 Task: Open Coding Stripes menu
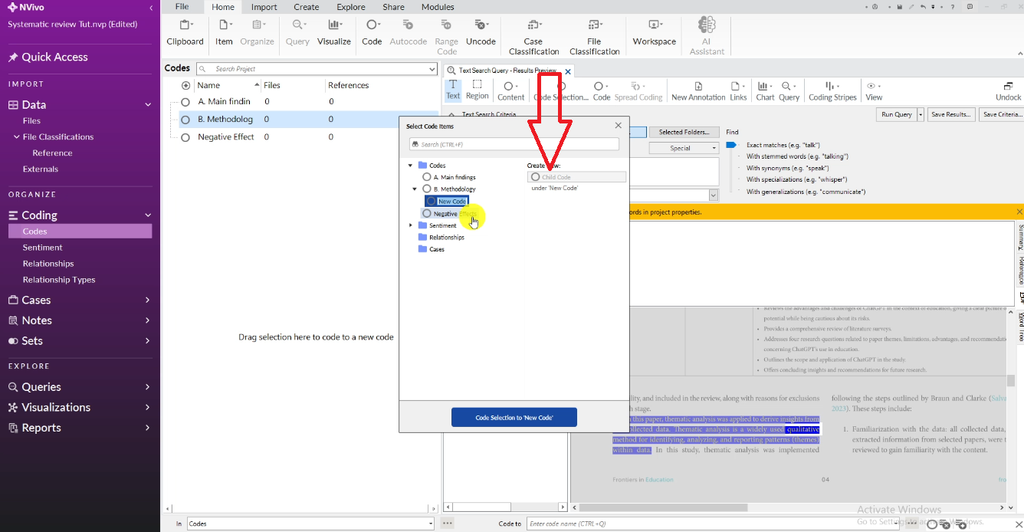pos(832,91)
